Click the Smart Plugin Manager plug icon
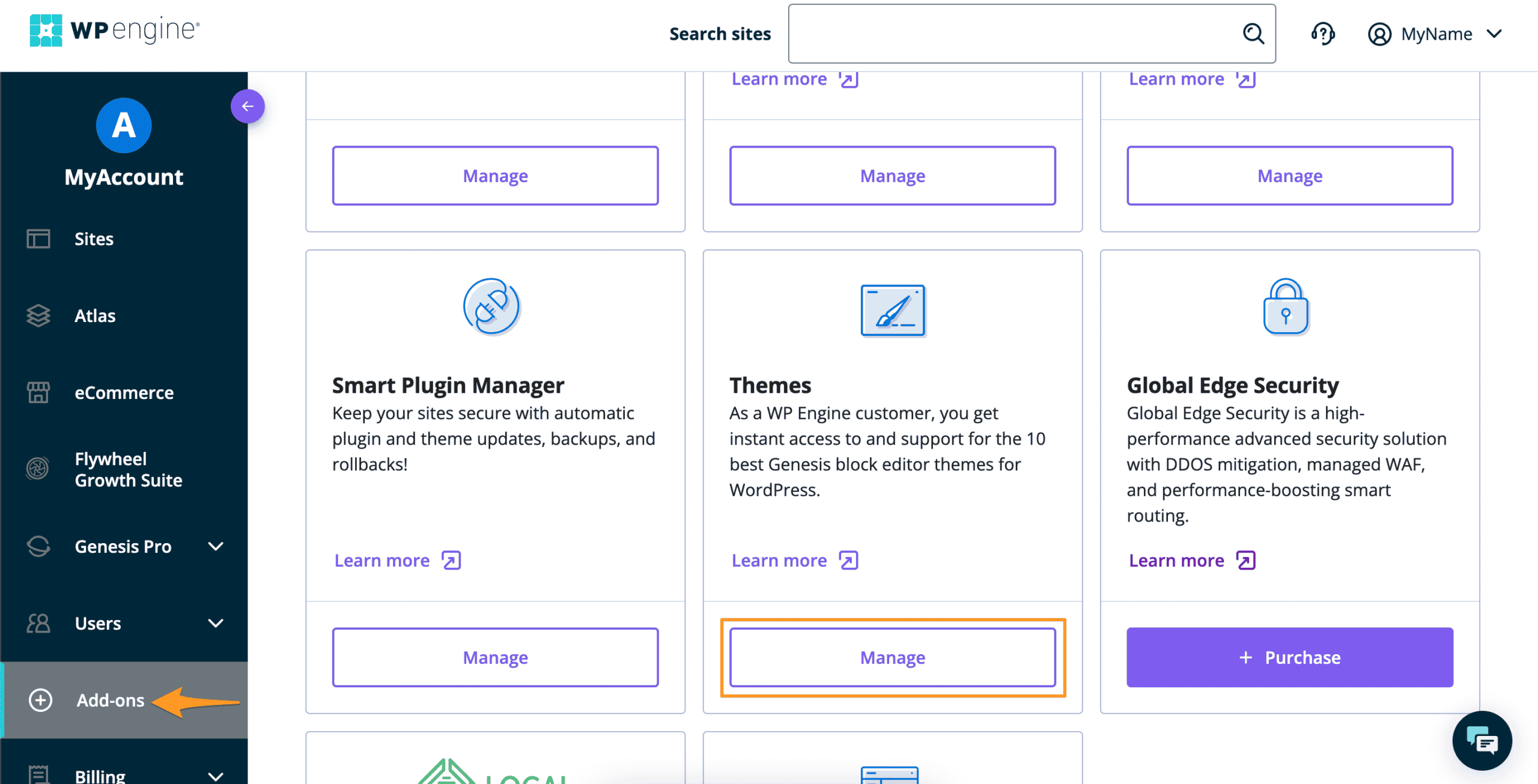Viewport: 1538px width, 784px height. click(x=491, y=306)
